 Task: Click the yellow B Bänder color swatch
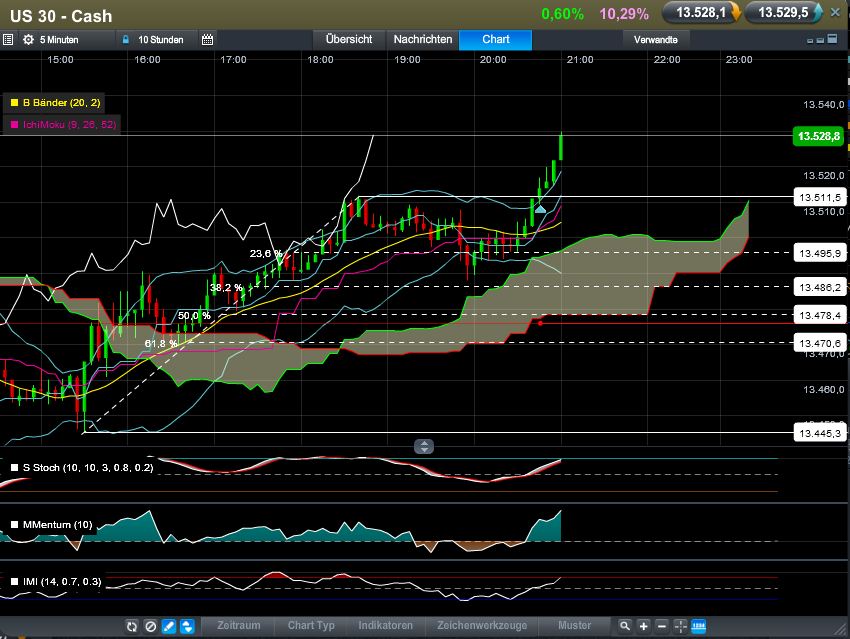tap(14, 102)
